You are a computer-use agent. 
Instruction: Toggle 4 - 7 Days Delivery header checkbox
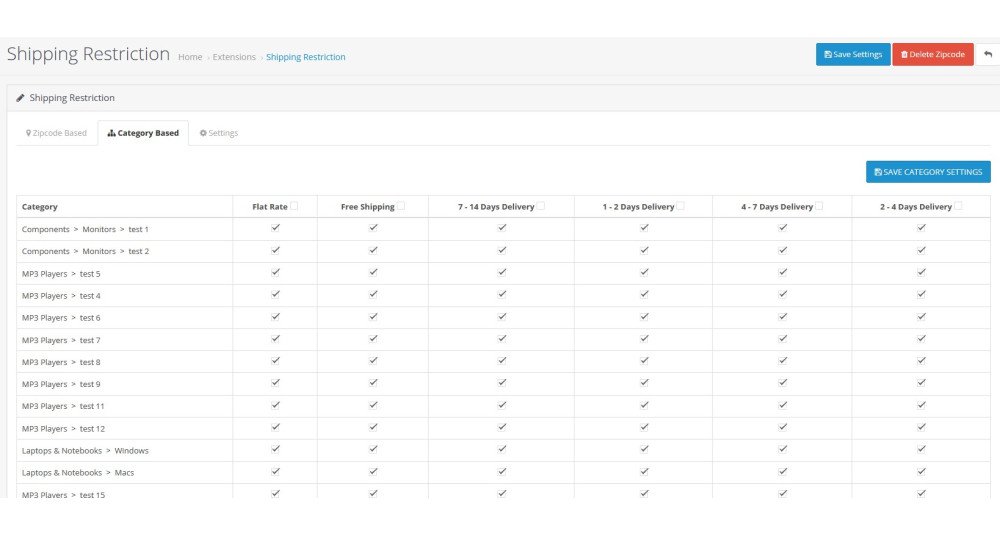[x=819, y=206]
